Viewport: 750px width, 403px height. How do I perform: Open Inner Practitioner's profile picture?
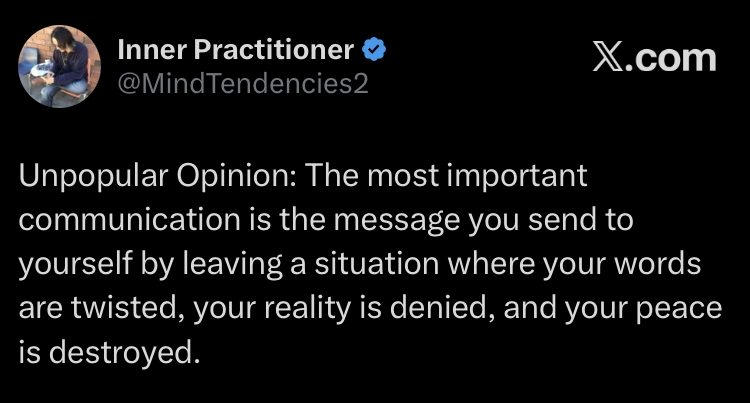59,66
